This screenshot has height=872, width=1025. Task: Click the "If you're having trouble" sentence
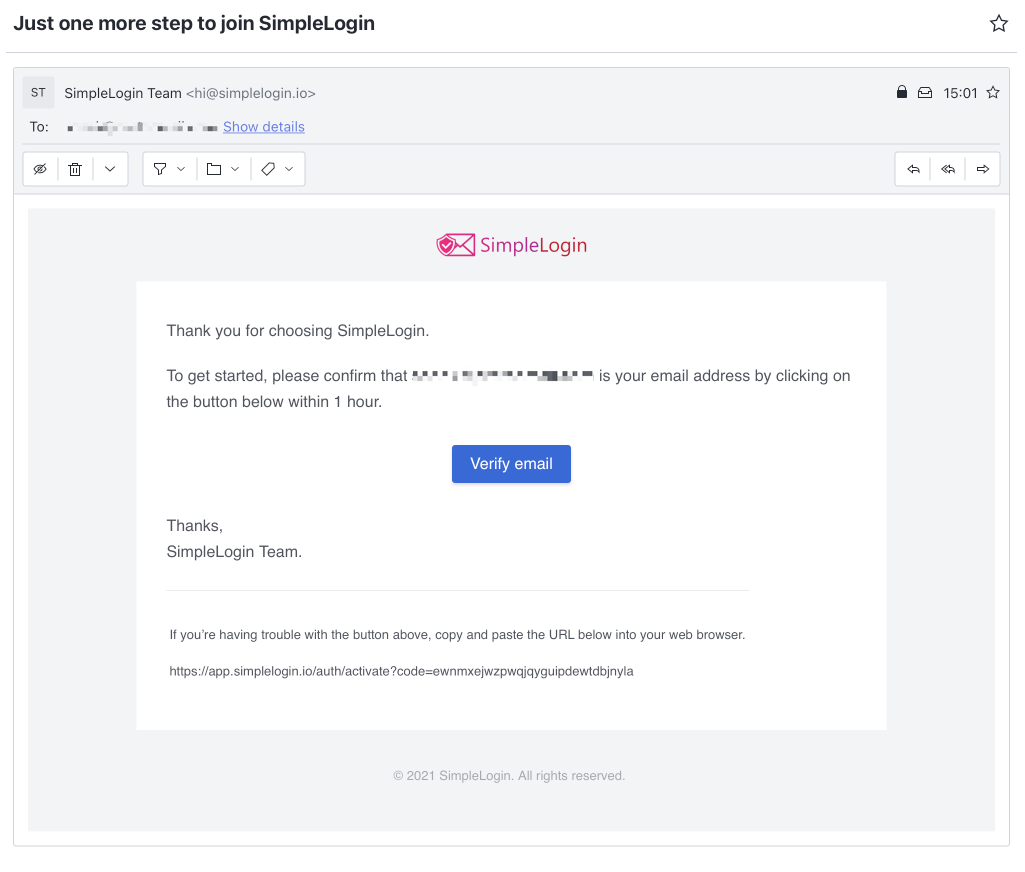(x=458, y=635)
